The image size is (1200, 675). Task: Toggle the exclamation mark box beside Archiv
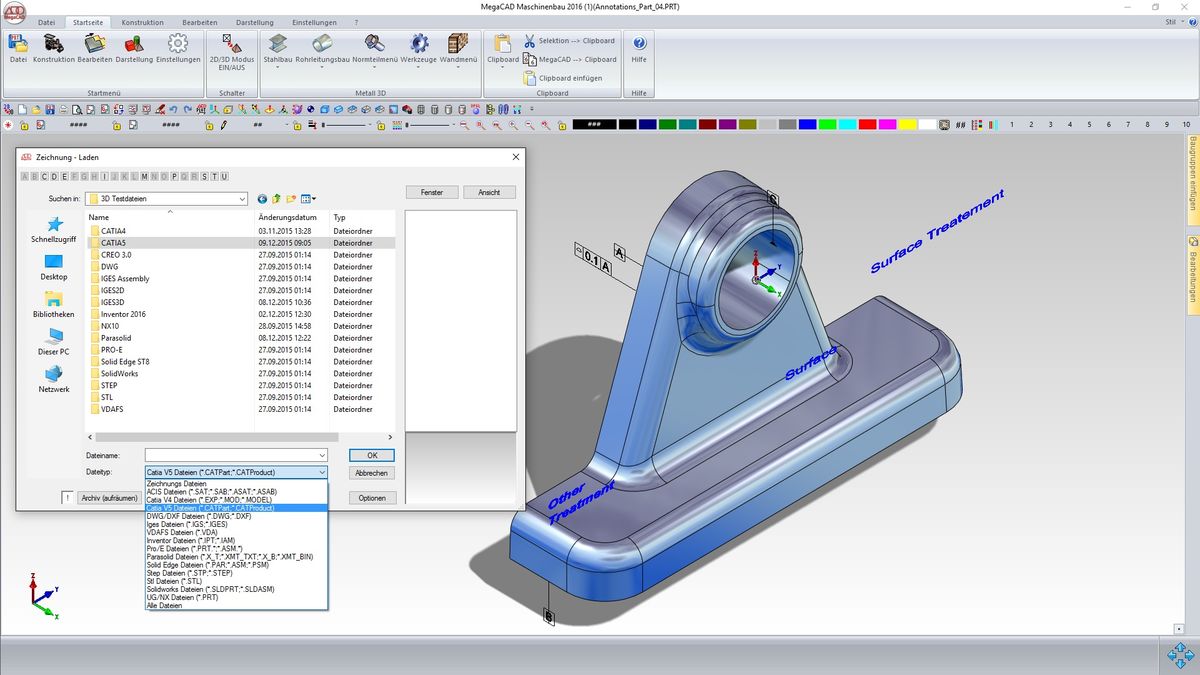(67, 497)
